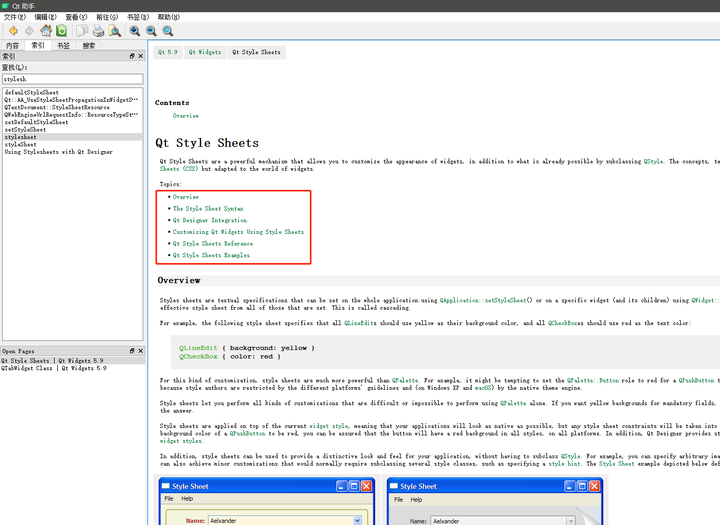Follow the 'widget style' link in paragraph
Image resolution: width=720 pixels, height=525 pixels.
[329, 426]
